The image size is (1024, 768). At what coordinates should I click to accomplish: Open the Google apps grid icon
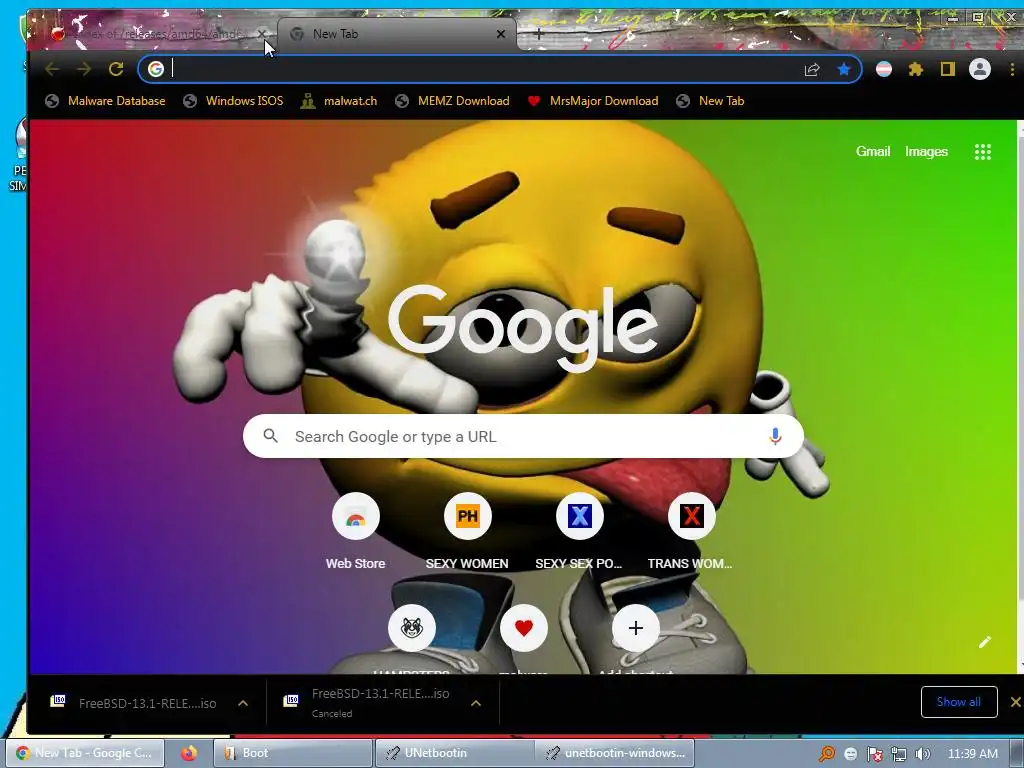tap(983, 152)
